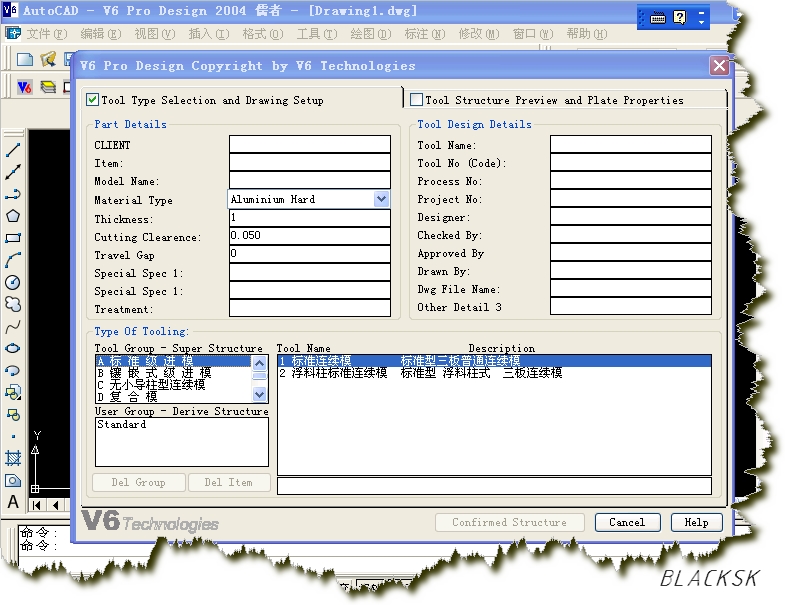Select the Insert Block tool
The image size is (785, 605).
coord(13,393)
